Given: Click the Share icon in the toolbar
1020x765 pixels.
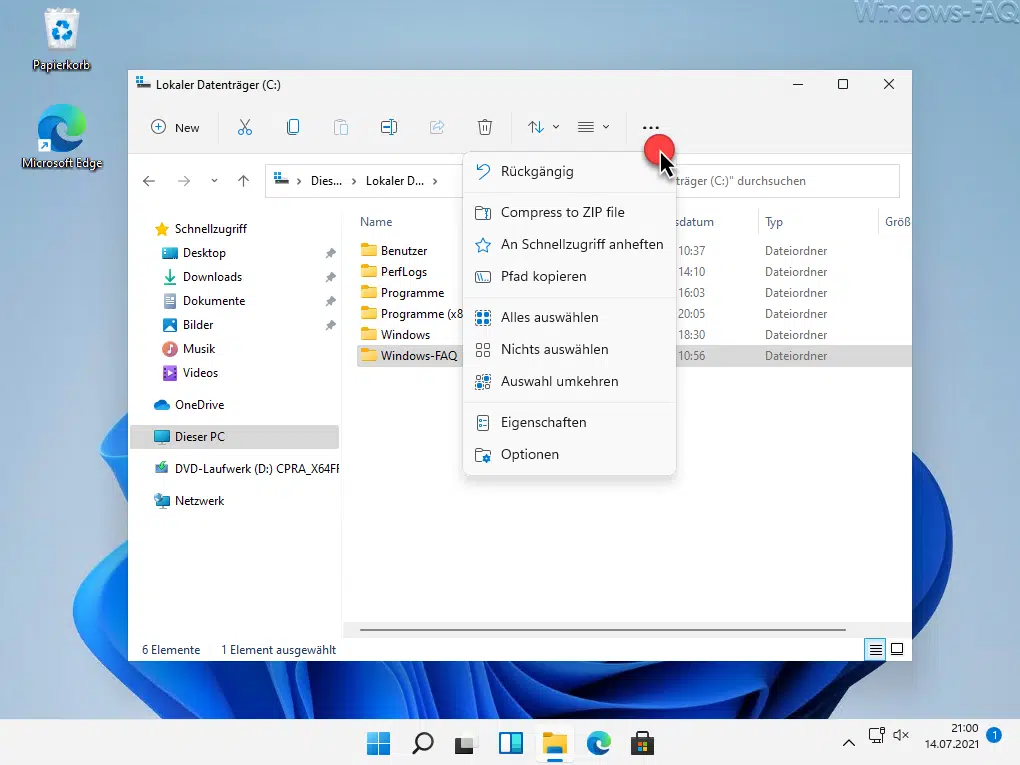Looking at the screenshot, I should pos(436,127).
